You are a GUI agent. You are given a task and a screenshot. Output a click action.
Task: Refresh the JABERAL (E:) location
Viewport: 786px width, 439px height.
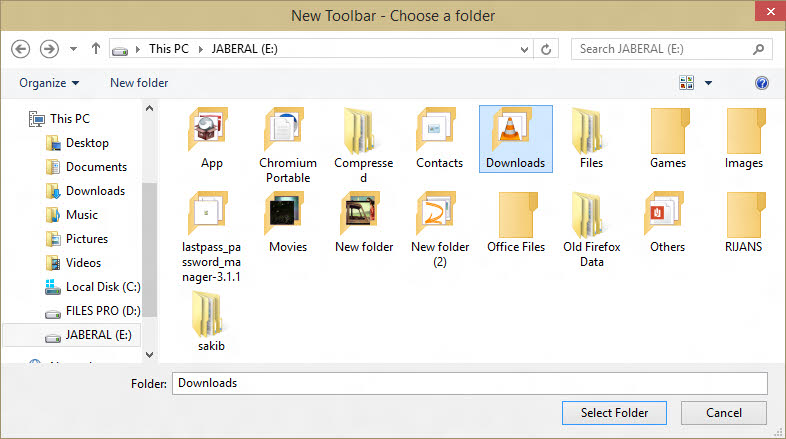pos(546,49)
